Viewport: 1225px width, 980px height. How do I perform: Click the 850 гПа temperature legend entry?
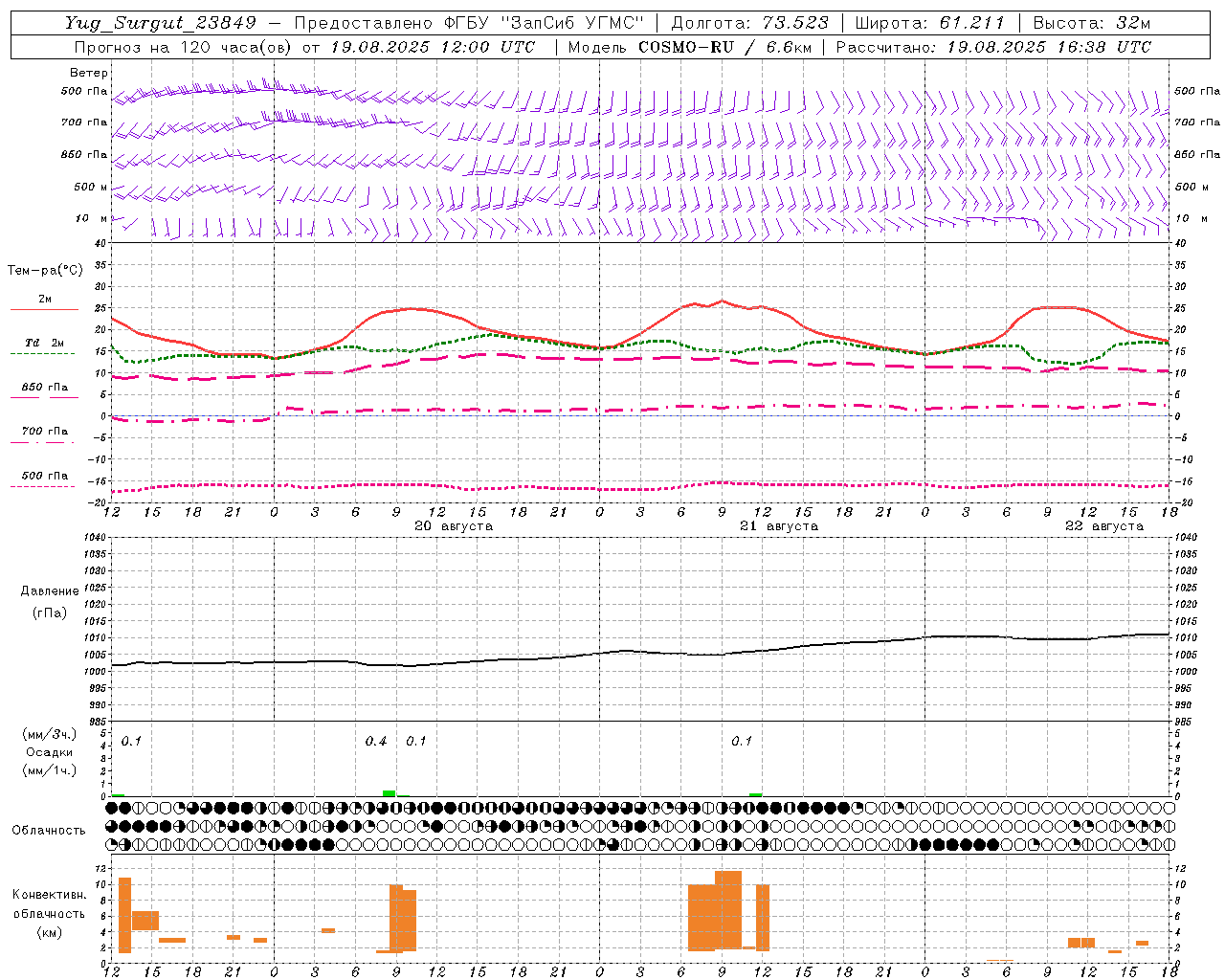tap(44, 390)
